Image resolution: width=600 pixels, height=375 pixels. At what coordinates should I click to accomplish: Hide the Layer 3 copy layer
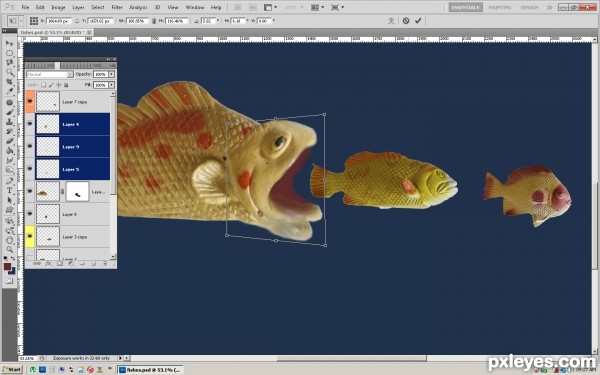pyautogui.click(x=30, y=236)
